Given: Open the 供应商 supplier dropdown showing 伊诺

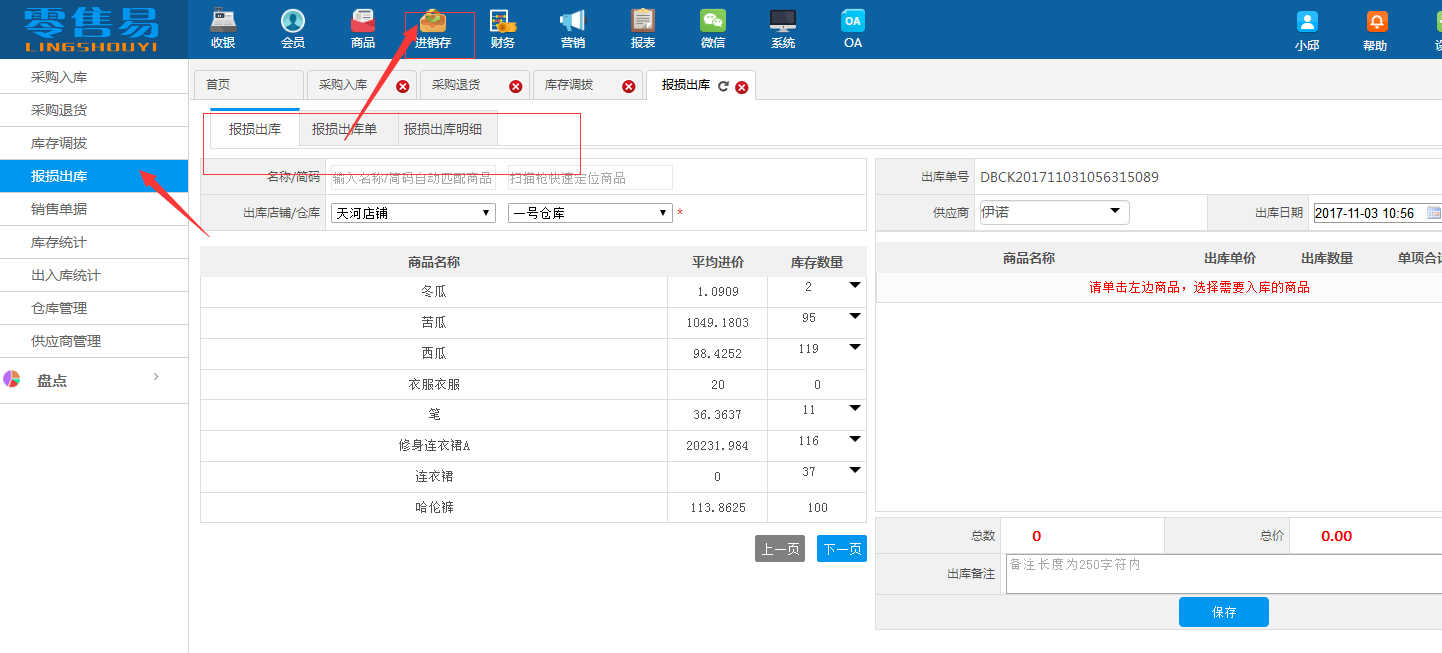Looking at the screenshot, I should (x=1116, y=212).
